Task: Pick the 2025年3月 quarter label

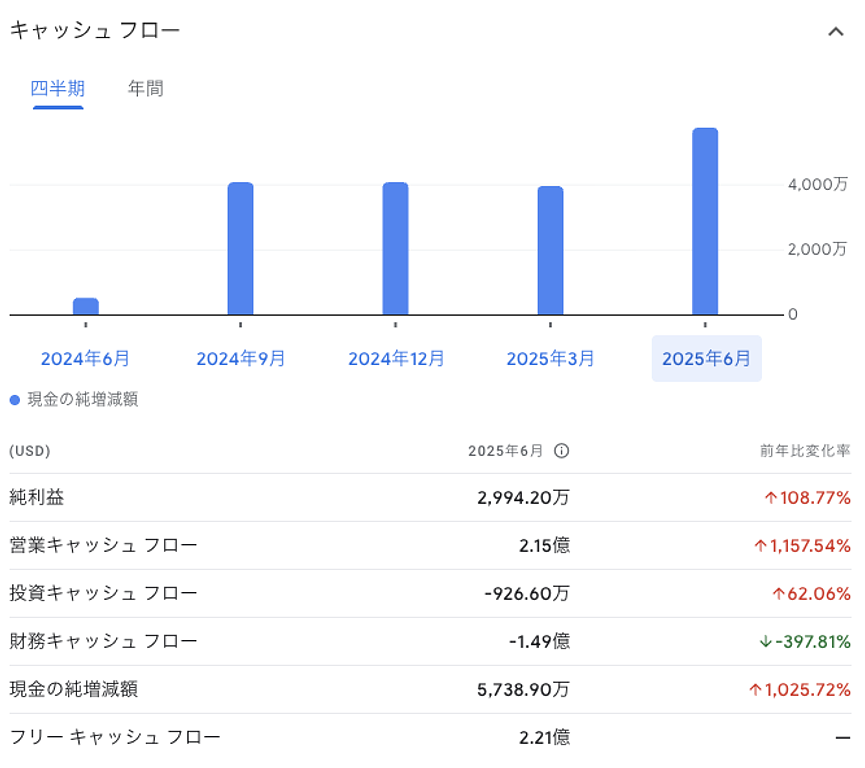Action: pyautogui.click(x=550, y=359)
